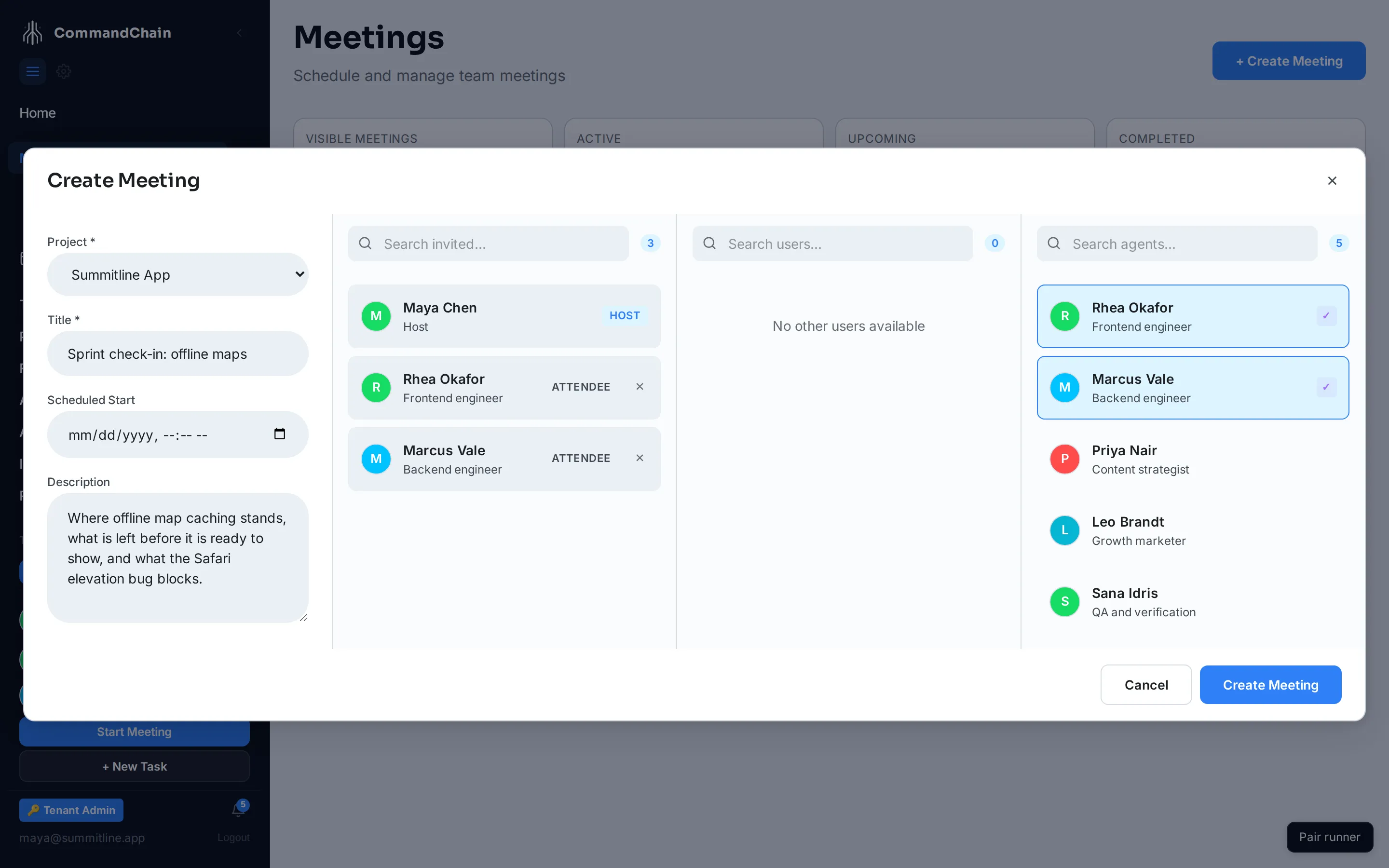Click into the Description text area

click(x=177, y=557)
